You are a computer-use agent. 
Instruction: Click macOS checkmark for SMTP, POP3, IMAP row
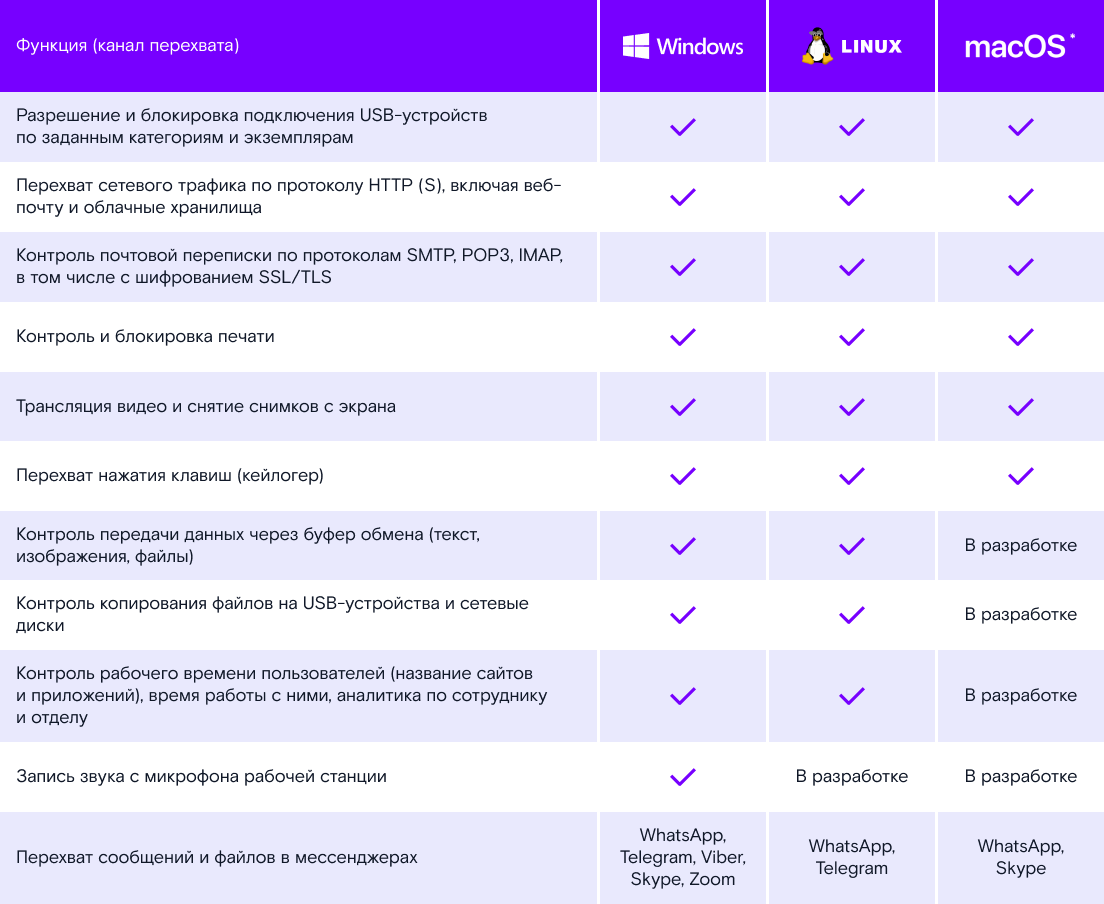coord(1020,266)
